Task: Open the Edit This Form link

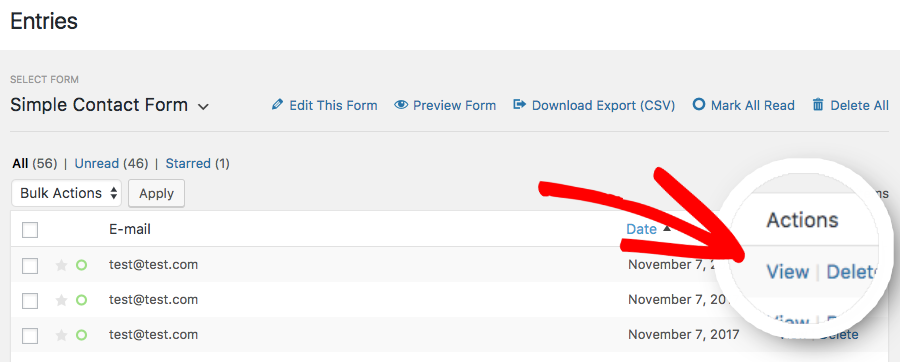Action: 333,106
